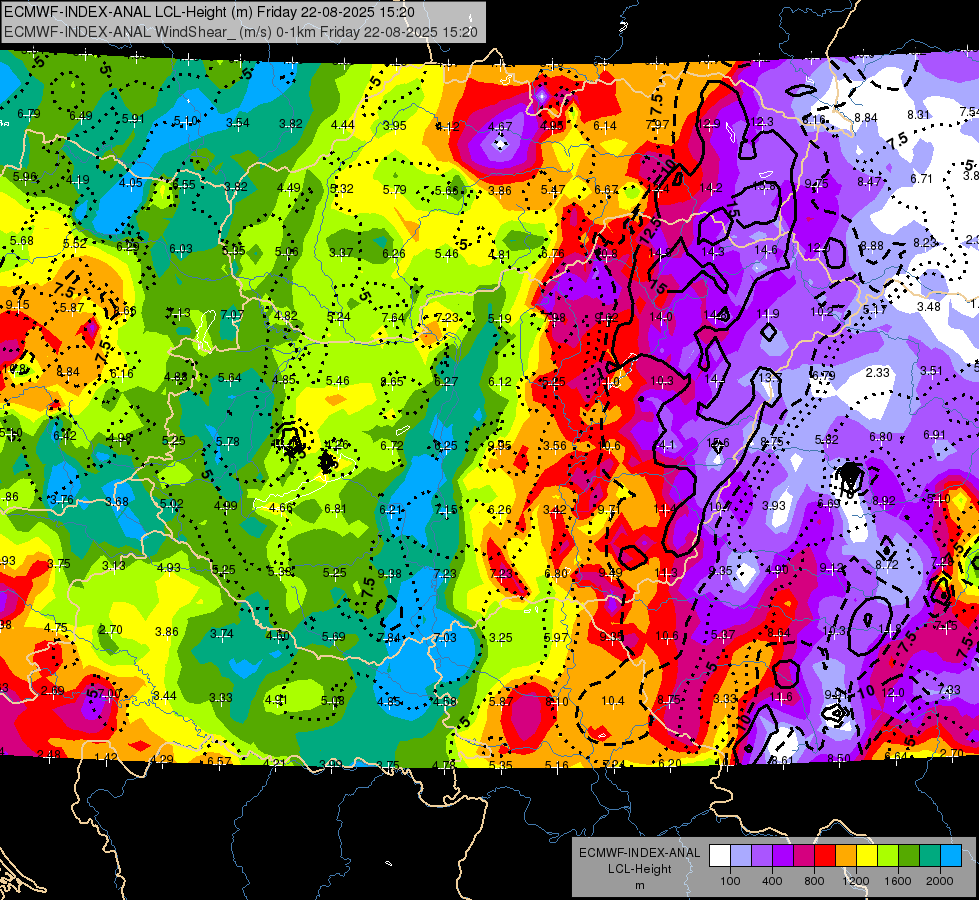Click the 2000 legend scale label
Screen dimensions: 979x900
pos(940,881)
